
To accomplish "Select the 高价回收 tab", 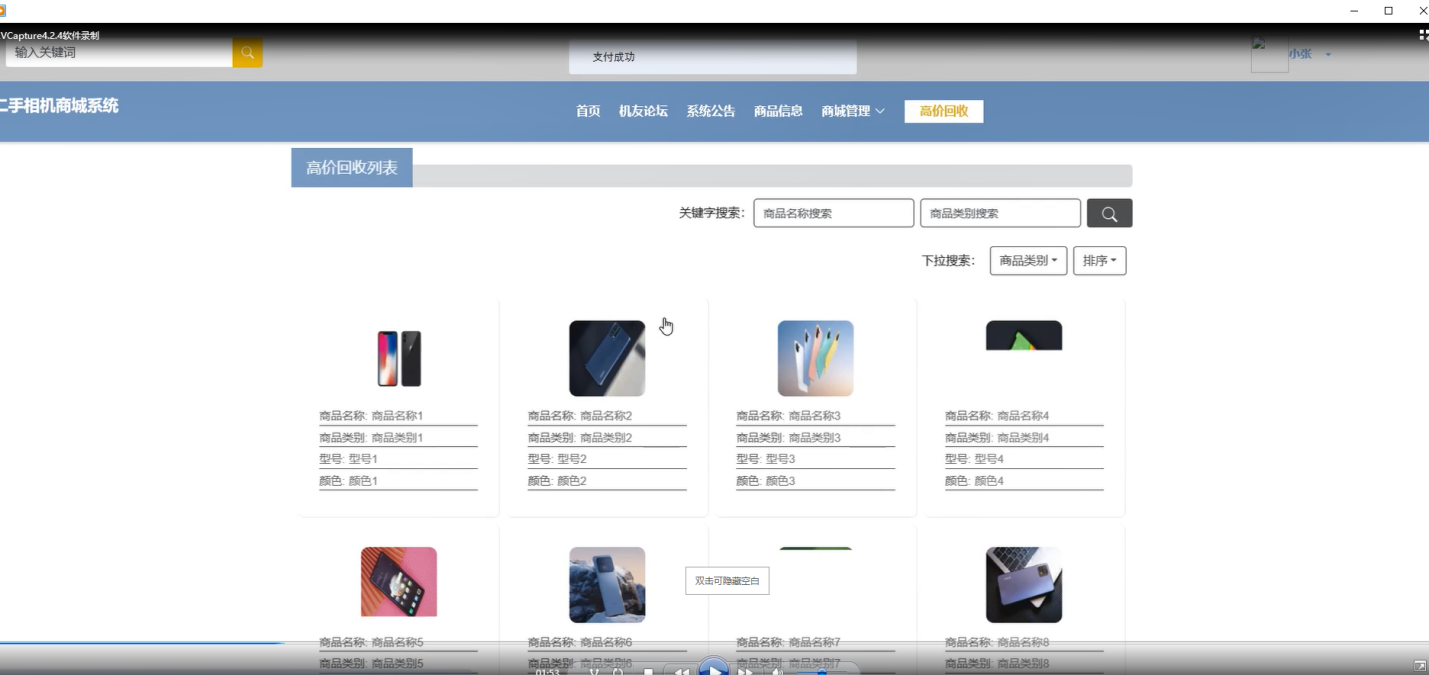I will pyautogui.click(x=944, y=111).
